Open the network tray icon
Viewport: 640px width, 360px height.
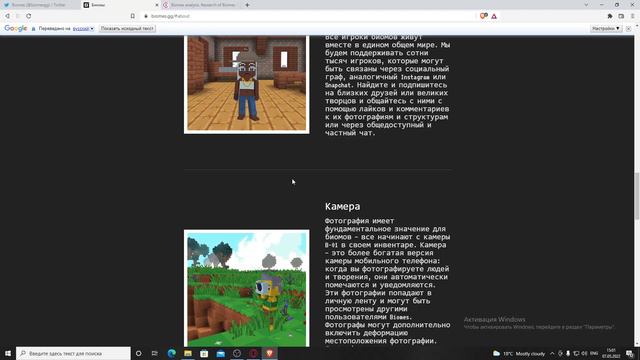point(576,353)
